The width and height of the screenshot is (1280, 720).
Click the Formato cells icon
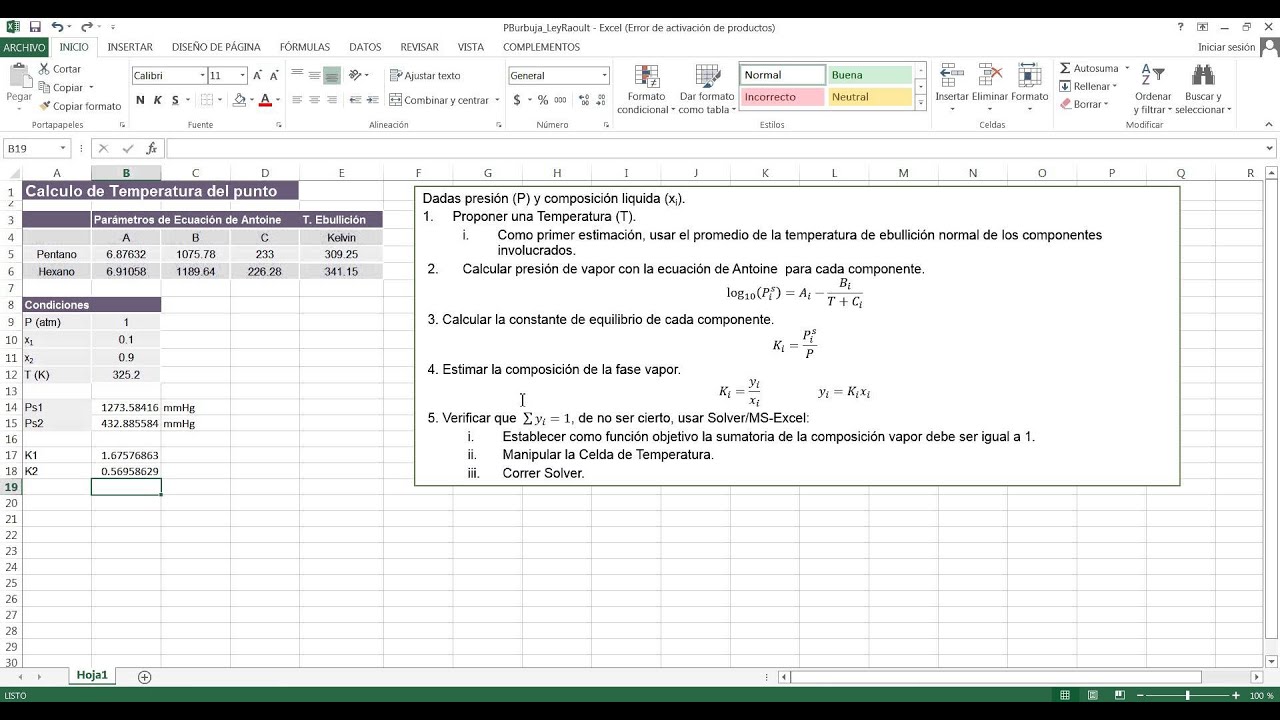tap(1029, 75)
